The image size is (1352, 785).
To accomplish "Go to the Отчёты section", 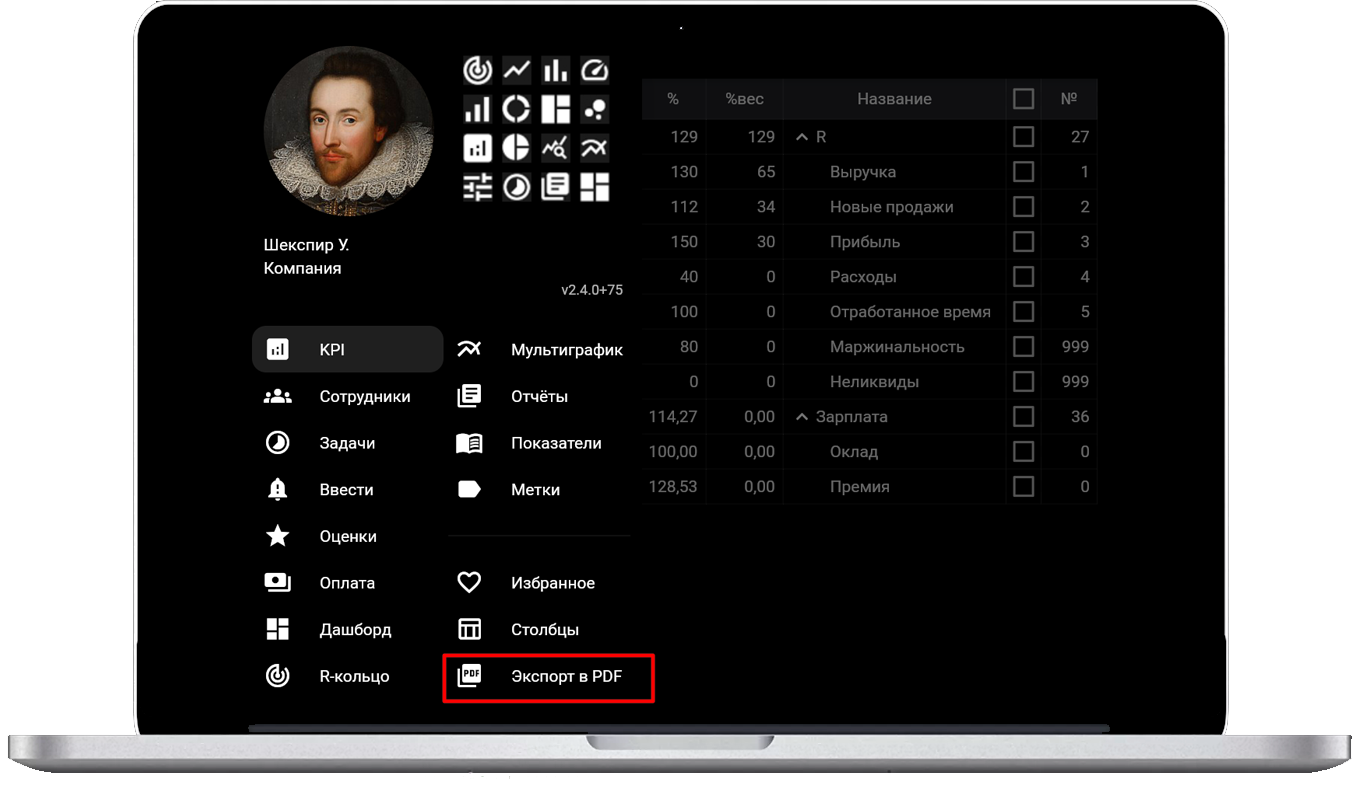I will pyautogui.click(x=539, y=397).
